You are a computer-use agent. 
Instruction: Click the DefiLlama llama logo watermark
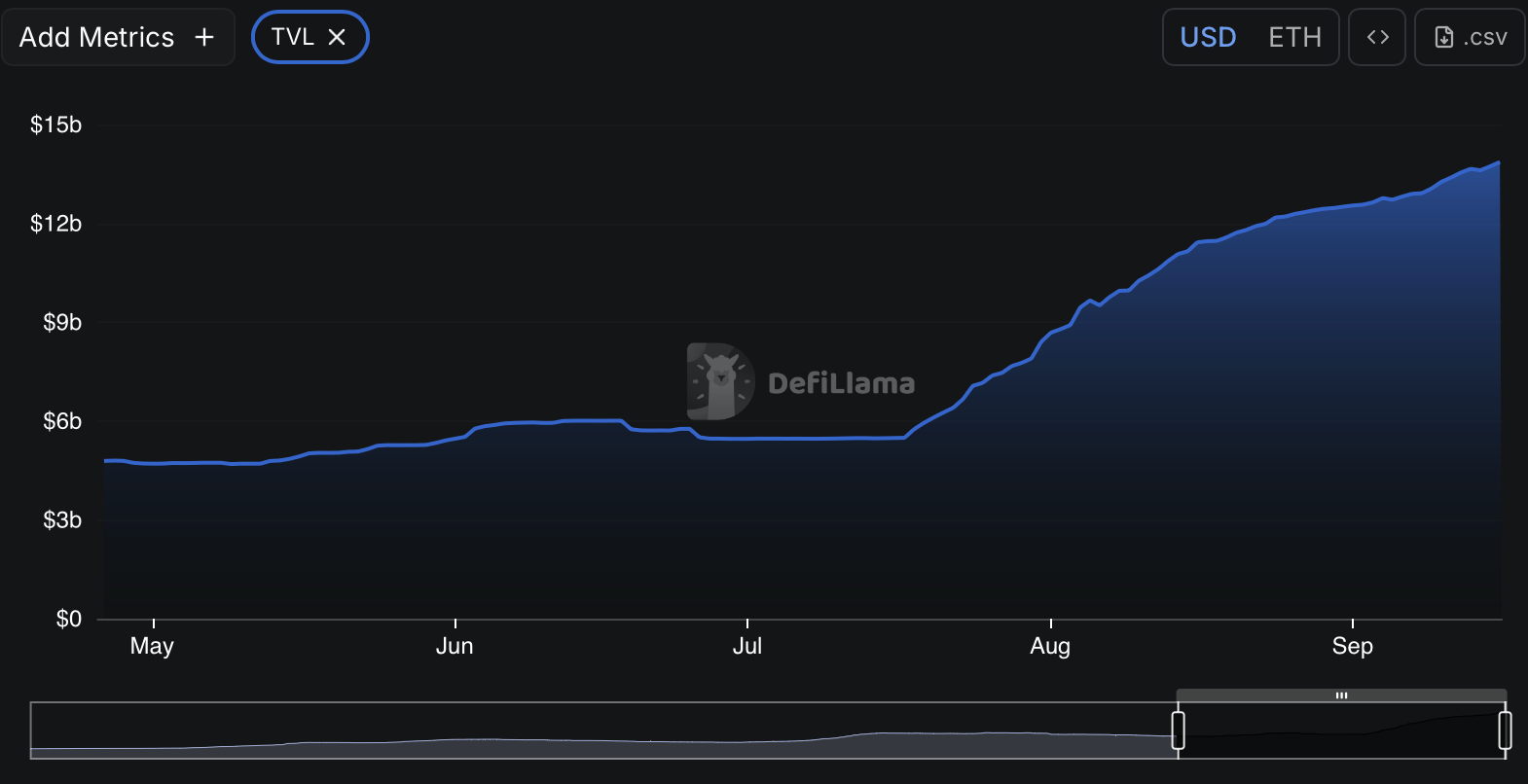tap(720, 381)
